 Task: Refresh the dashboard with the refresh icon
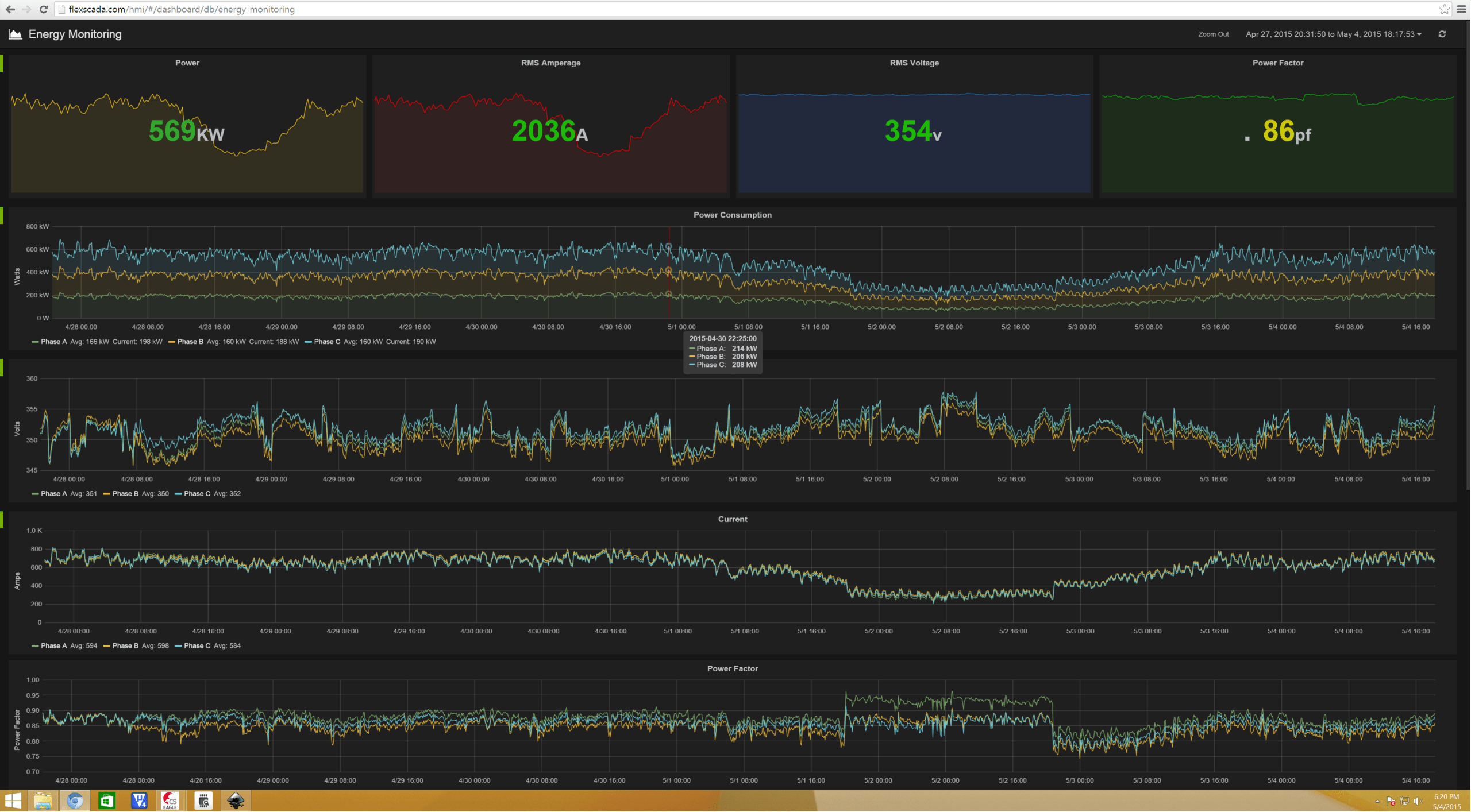(1442, 34)
